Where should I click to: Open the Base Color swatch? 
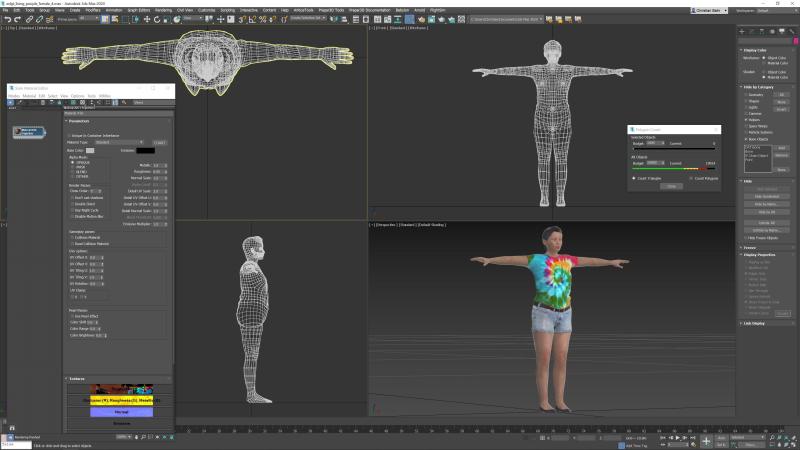click(90, 151)
